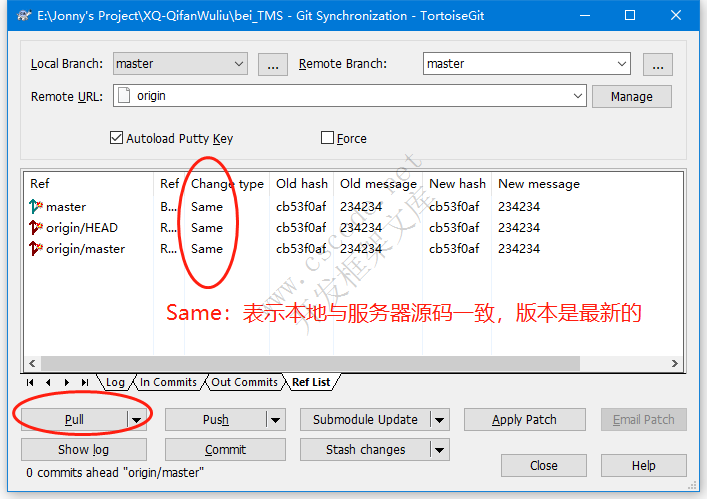Toggle the Autoload Putty Key checkbox
Viewport: 707px width, 499px height.
[116, 138]
